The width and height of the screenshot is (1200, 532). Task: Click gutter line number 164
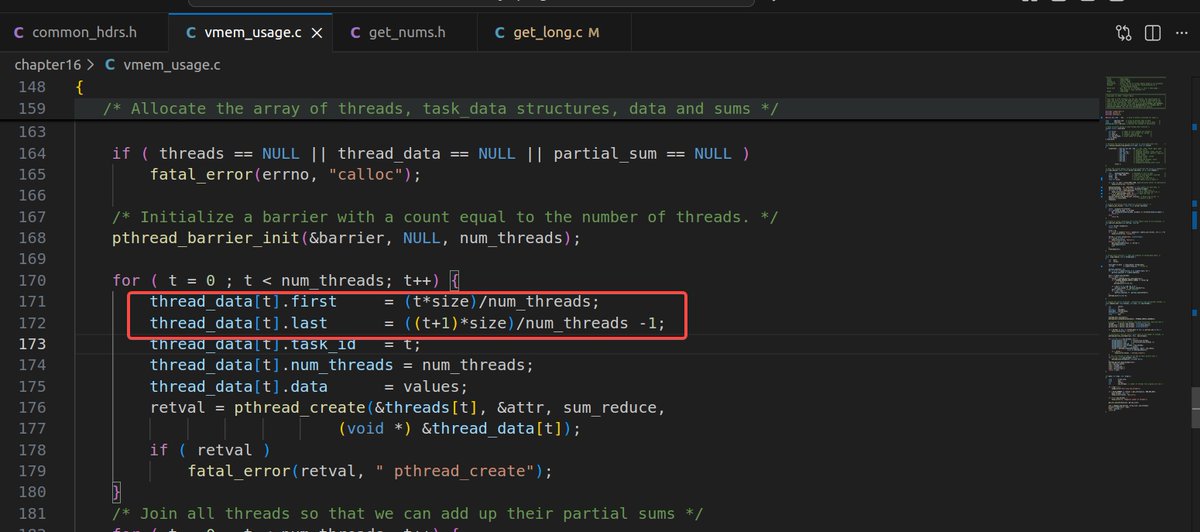[x=32, y=153]
